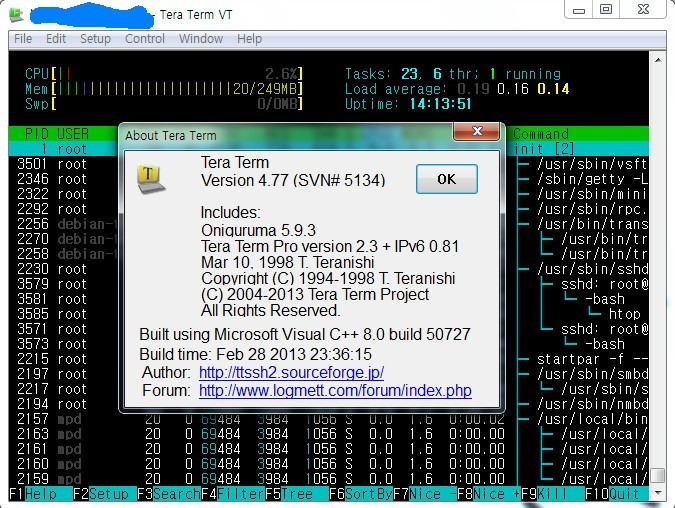
Task: Click the Tera Term logo in About dialog
Action: [151, 179]
